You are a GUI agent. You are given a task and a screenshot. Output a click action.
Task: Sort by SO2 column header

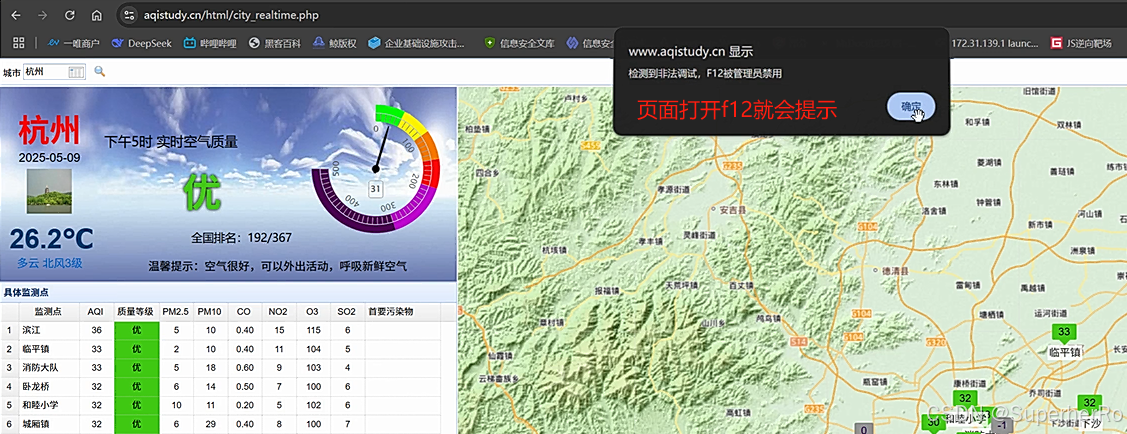346,312
